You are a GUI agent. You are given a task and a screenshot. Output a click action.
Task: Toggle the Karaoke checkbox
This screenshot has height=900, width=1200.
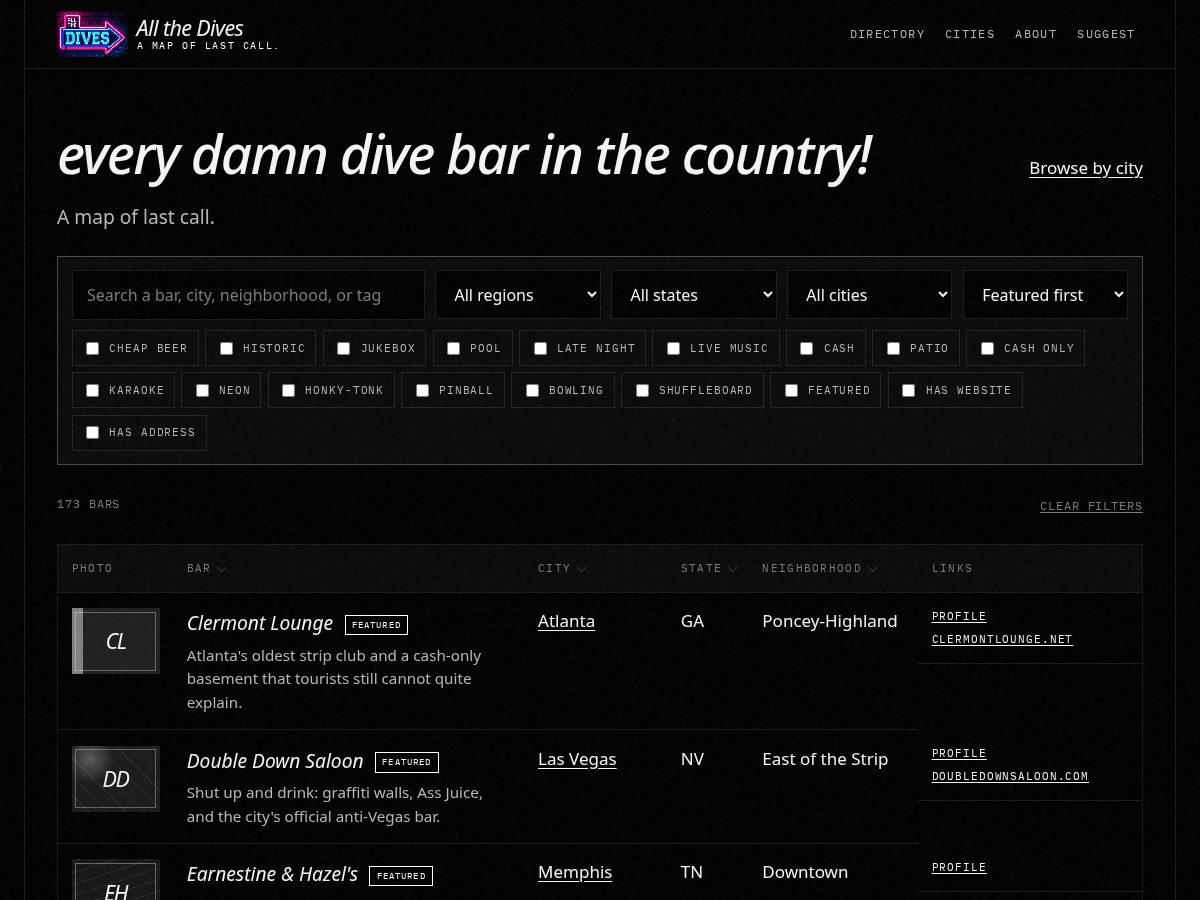92,390
